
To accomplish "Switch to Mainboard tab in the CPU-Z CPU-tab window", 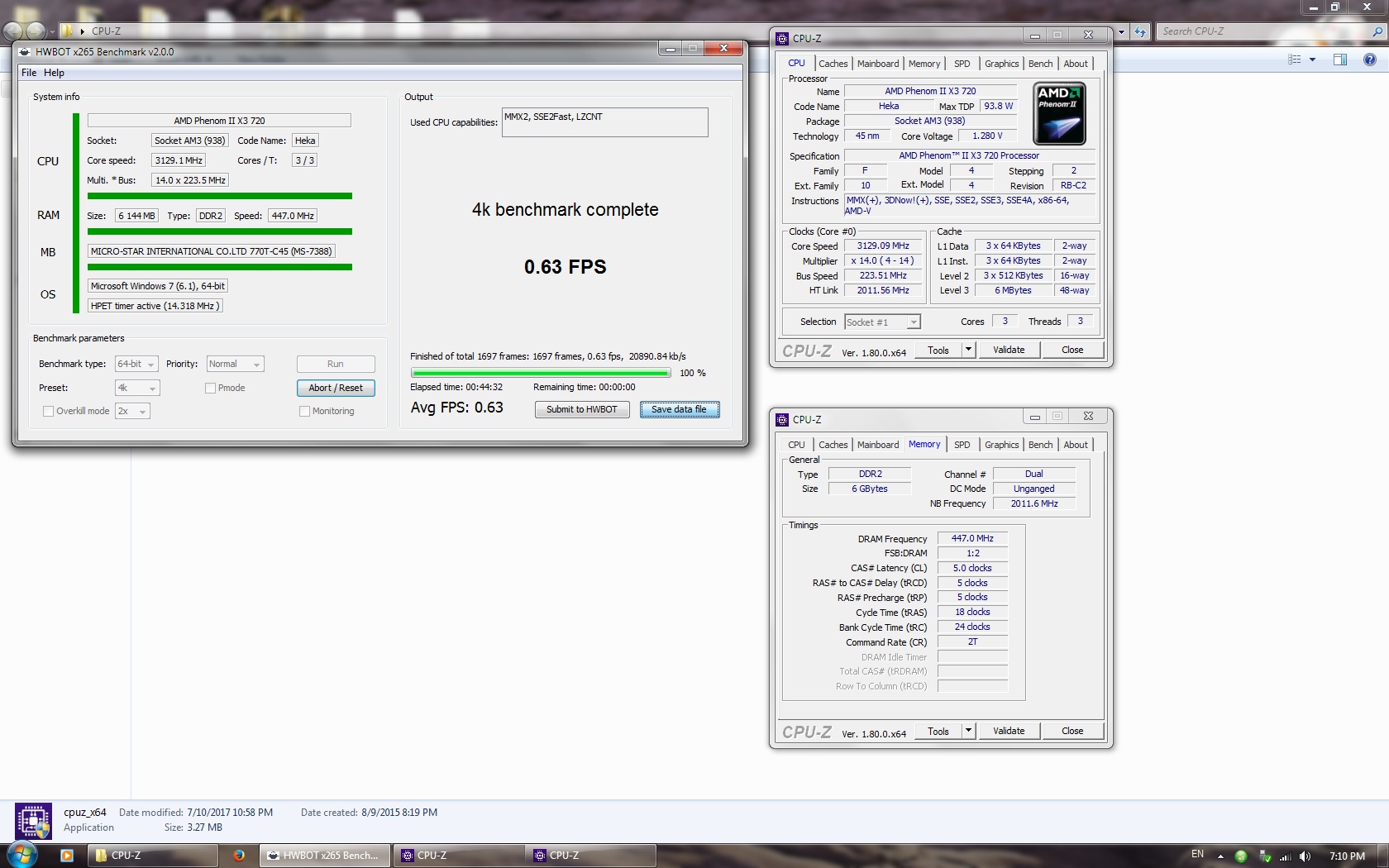I will coord(878,64).
